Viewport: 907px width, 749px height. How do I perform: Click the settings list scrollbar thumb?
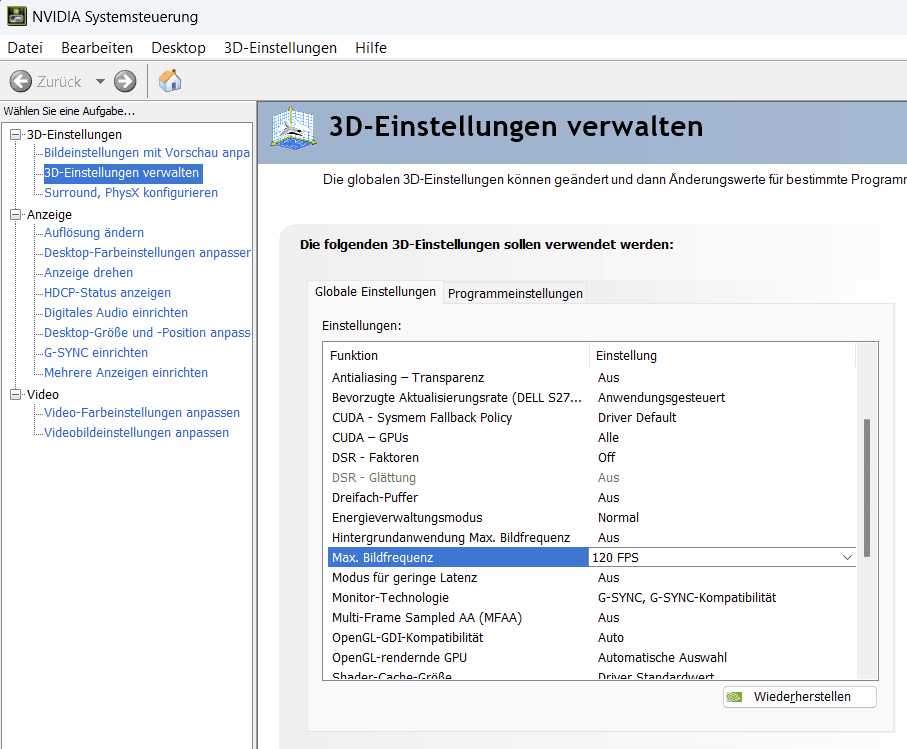[x=867, y=488]
